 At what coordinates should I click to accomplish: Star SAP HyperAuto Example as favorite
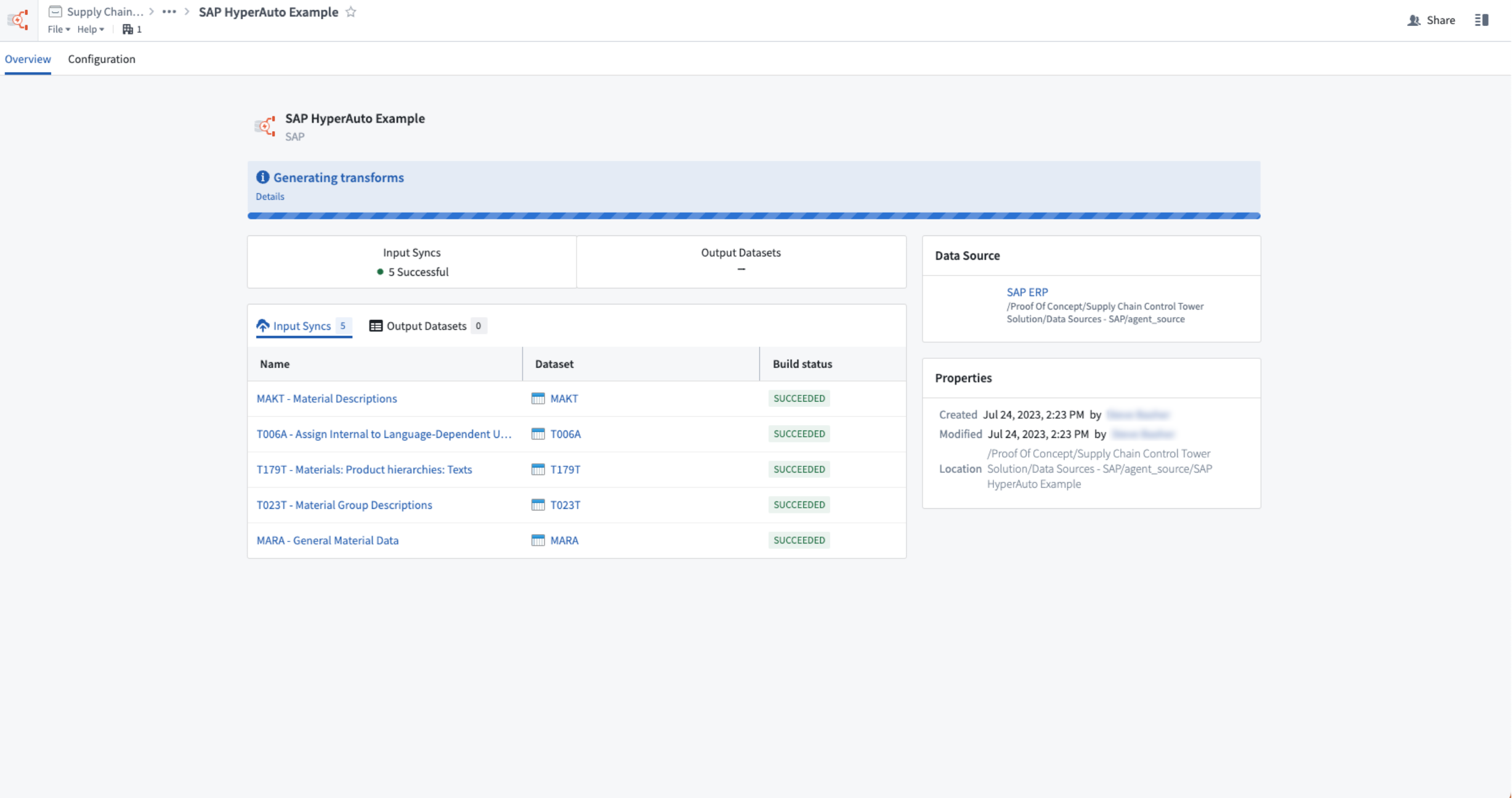[351, 12]
